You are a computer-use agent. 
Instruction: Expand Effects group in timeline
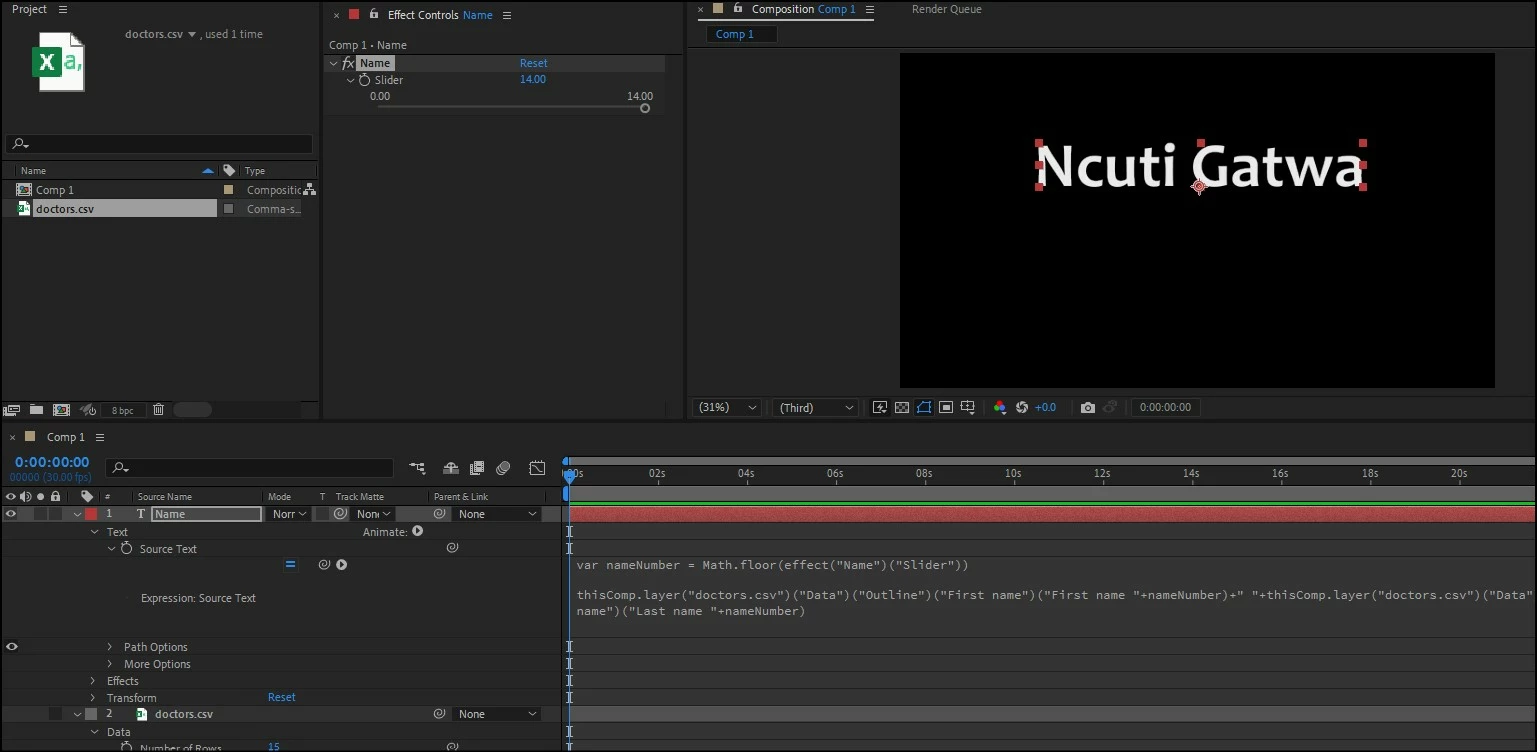point(93,681)
